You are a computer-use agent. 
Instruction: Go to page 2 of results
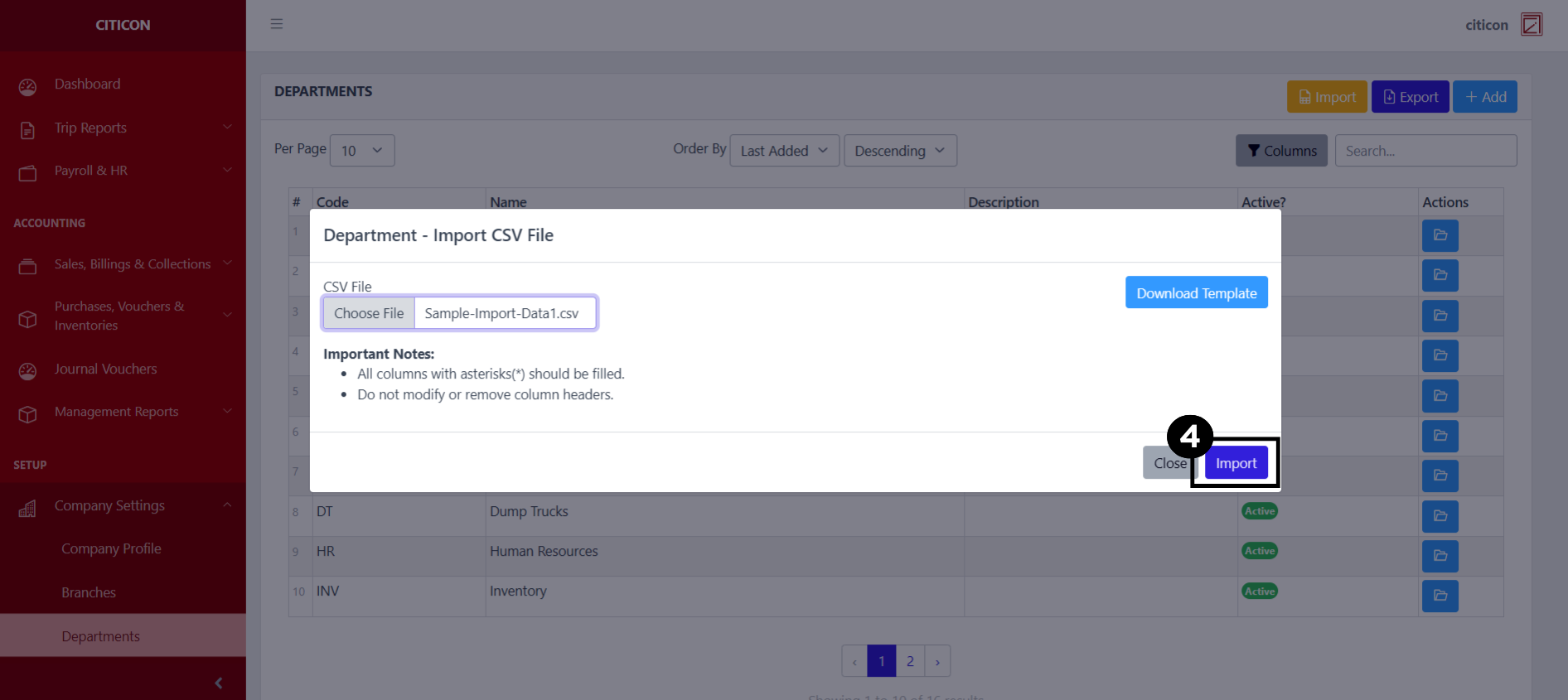tap(910, 661)
